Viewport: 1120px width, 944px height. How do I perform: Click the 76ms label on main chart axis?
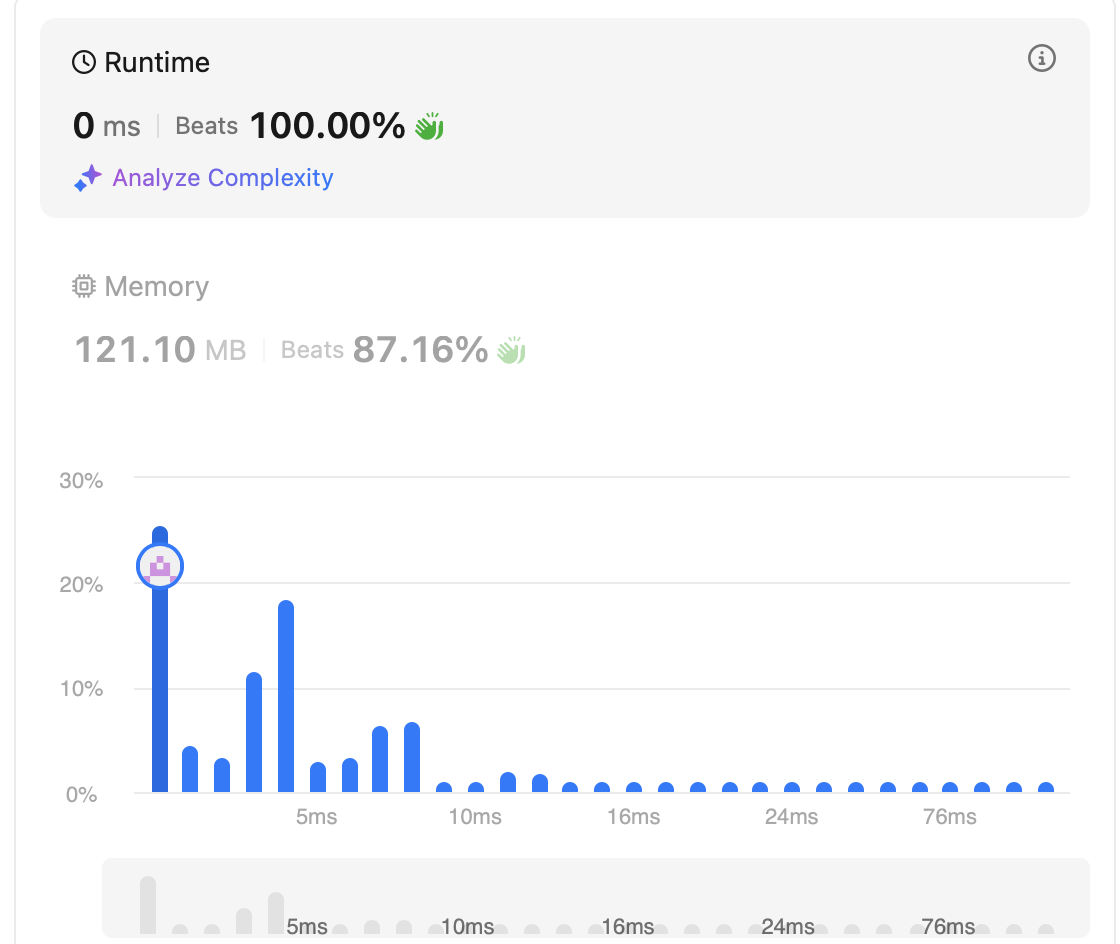point(949,817)
